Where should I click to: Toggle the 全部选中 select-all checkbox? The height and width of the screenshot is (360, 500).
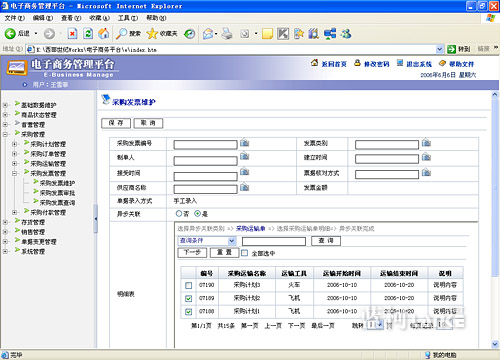click(x=244, y=253)
